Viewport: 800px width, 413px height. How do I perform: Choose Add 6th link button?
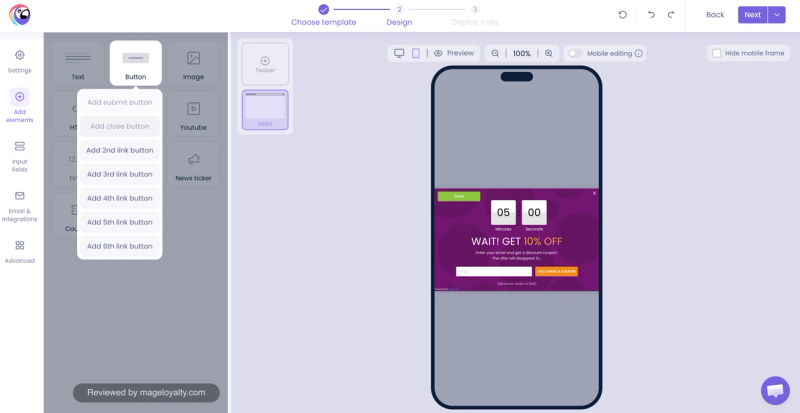(x=120, y=246)
